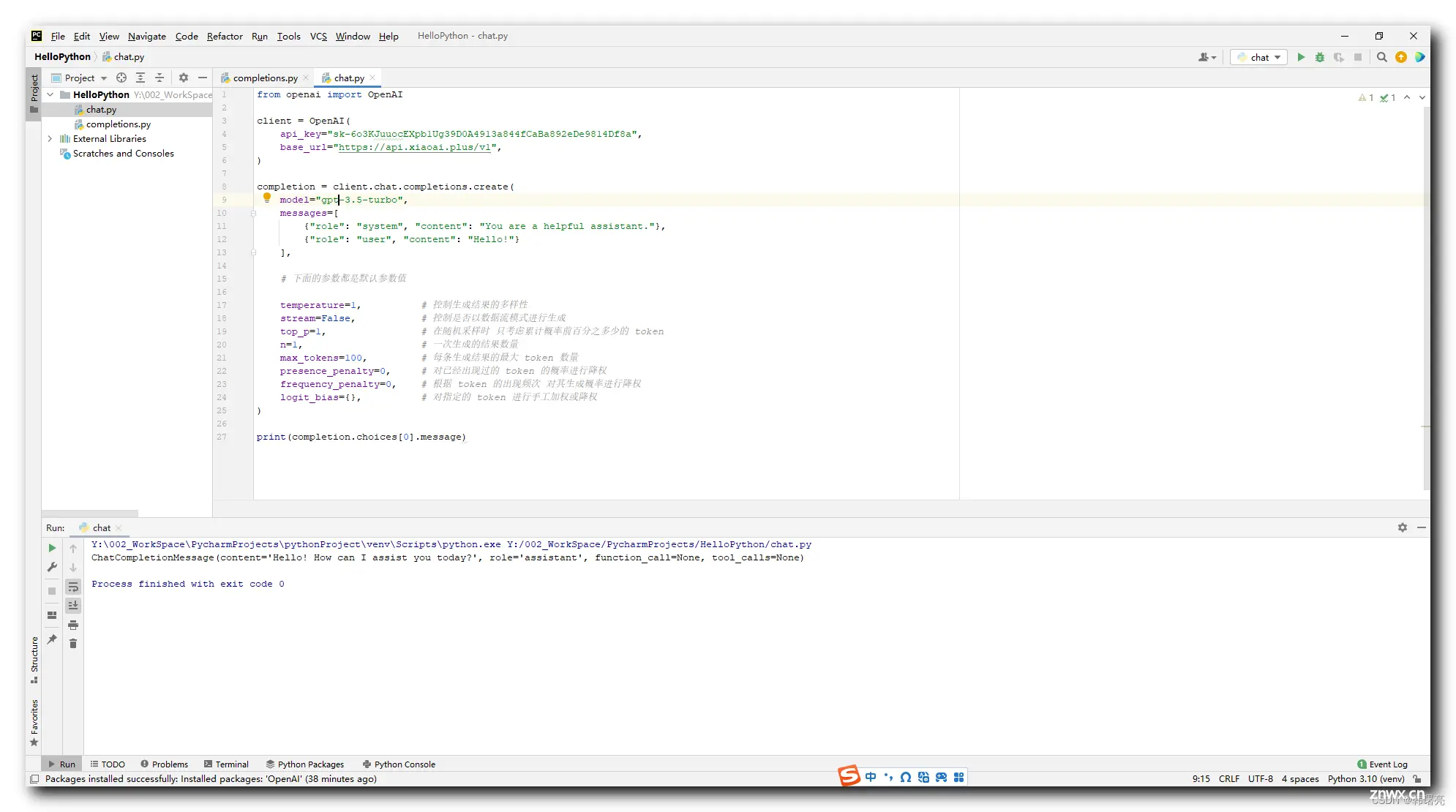Open Search Everywhere magnifier icon

1382,57
